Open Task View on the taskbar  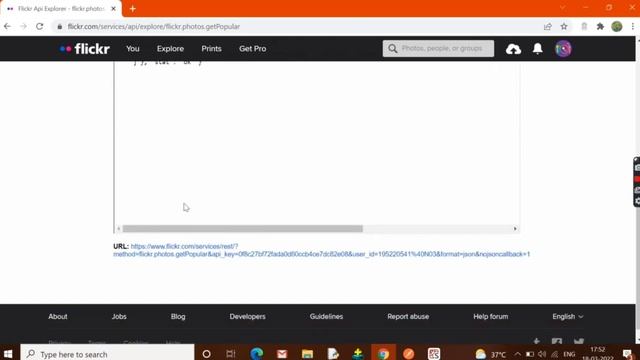[231, 353]
